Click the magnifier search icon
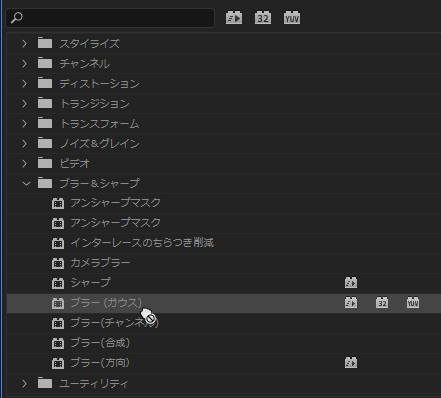 pos(17,18)
